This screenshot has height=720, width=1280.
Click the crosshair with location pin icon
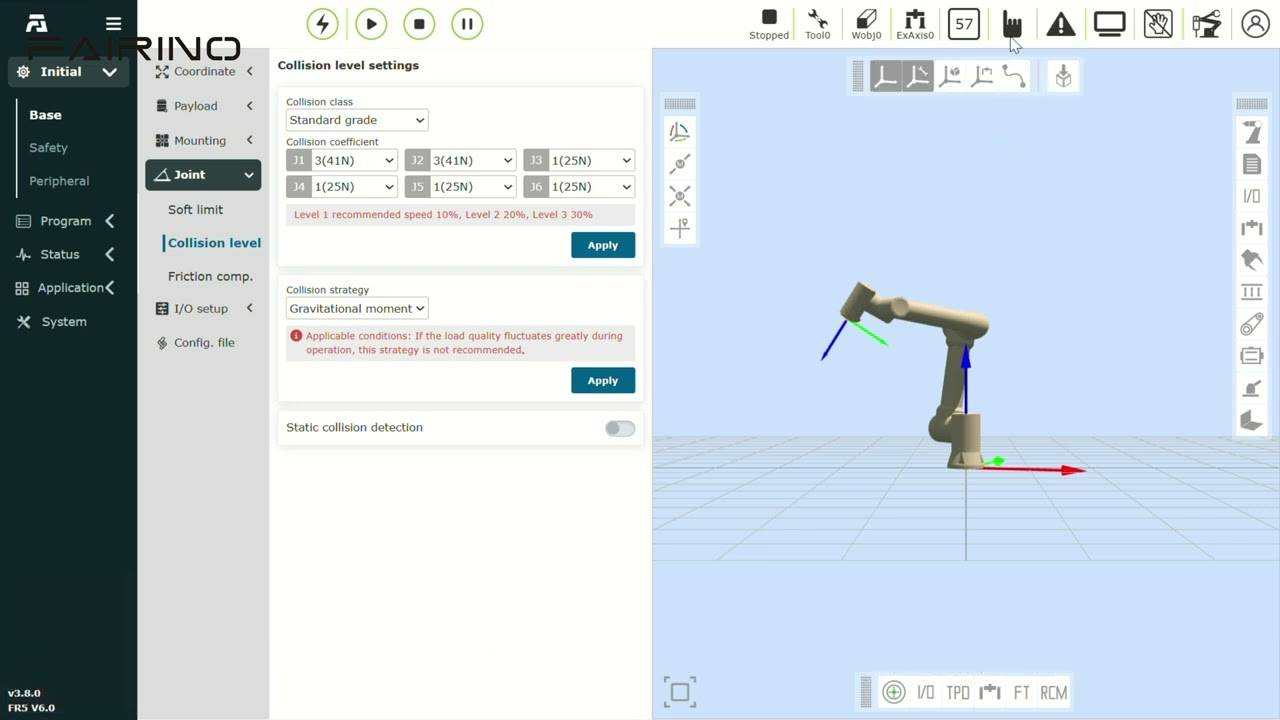click(680, 228)
